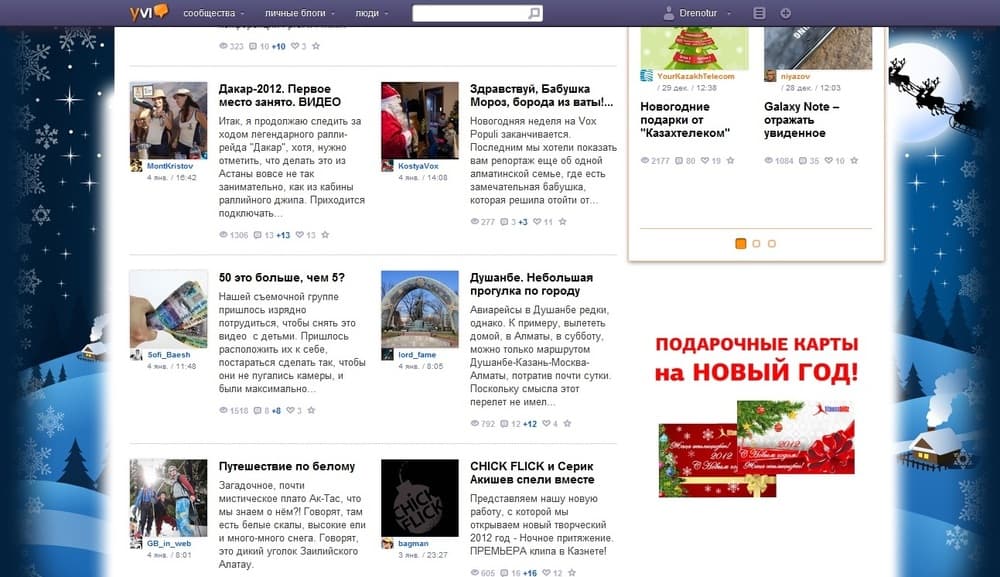This screenshot has width=1000, height=577.
Task: Like the Galaxy Note card heart icon
Action: (828, 161)
